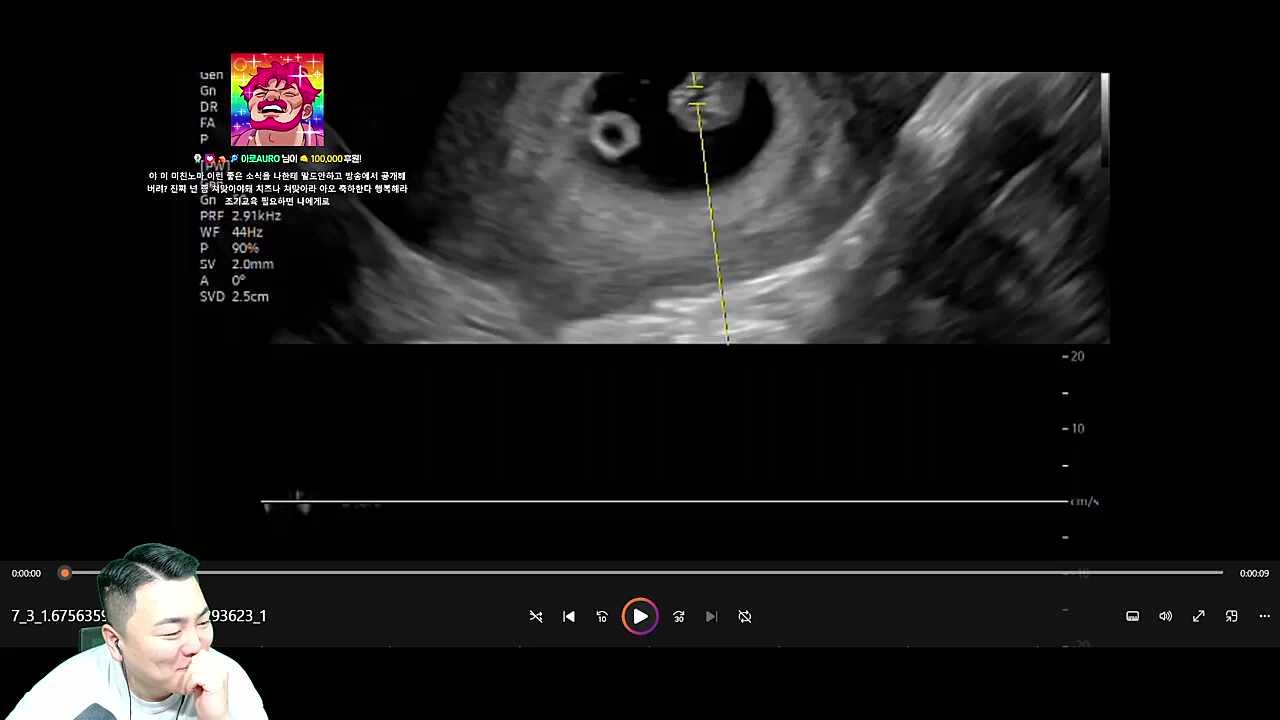
Task: Click the elapsed time 0:00:00
Action: [26, 574]
